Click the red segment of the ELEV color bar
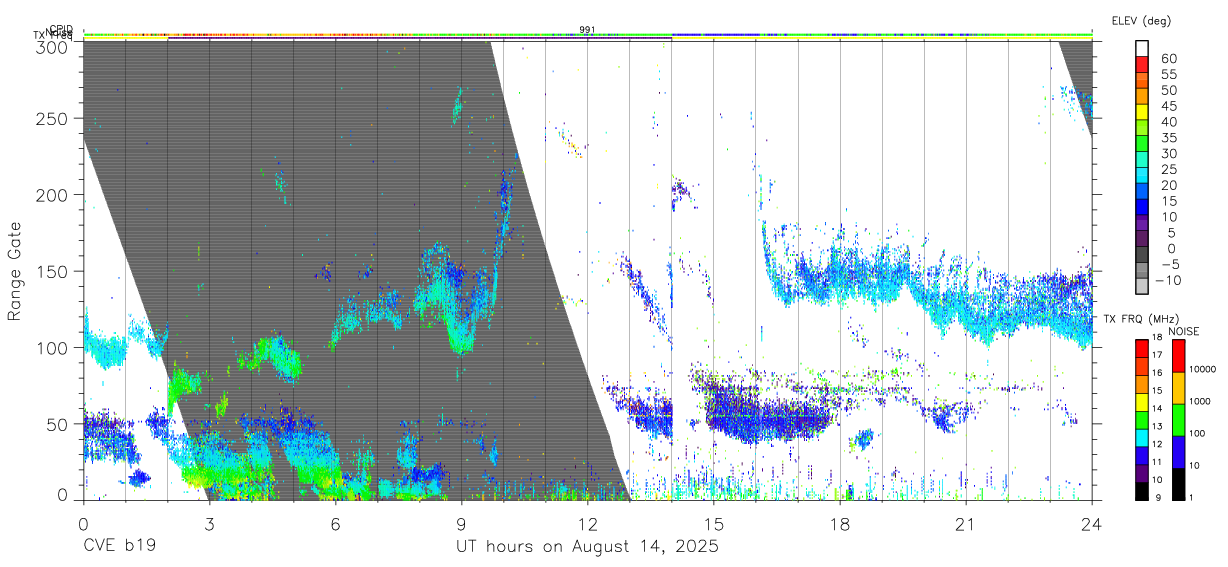 point(1142,64)
